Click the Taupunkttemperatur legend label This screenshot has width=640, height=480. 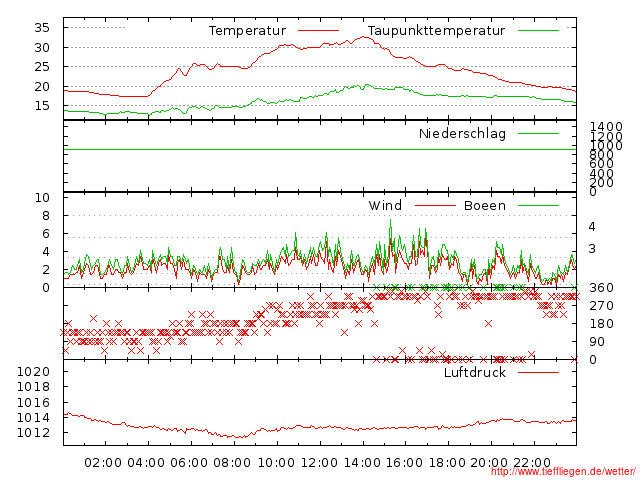(436, 31)
